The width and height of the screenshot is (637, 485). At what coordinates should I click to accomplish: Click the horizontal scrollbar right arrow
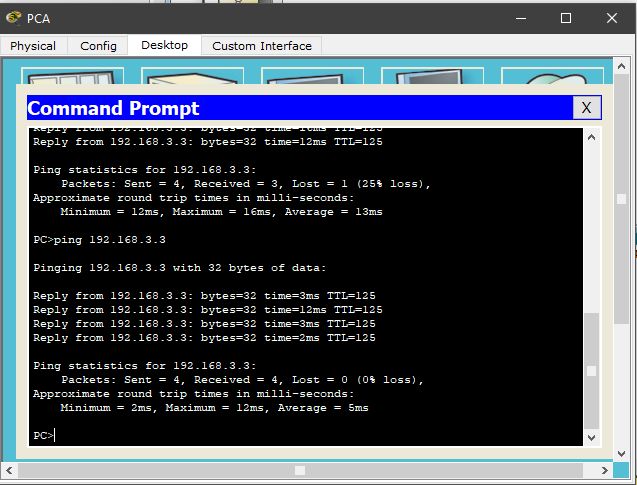[604, 470]
